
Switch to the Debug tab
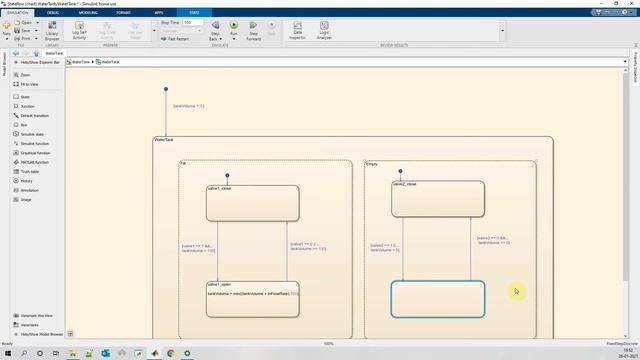pyautogui.click(x=53, y=13)
